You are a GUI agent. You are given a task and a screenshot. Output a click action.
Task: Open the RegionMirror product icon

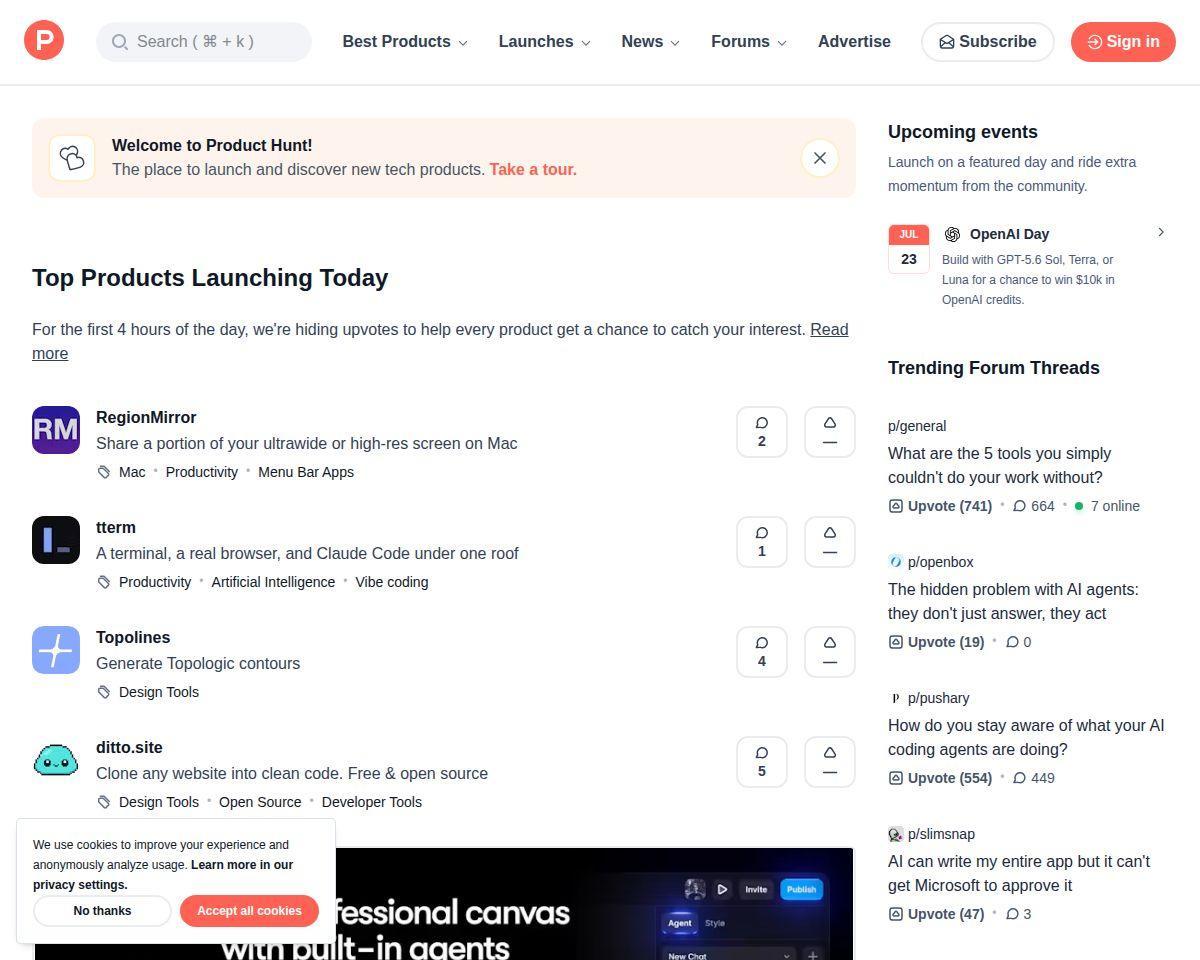point(56,430)
